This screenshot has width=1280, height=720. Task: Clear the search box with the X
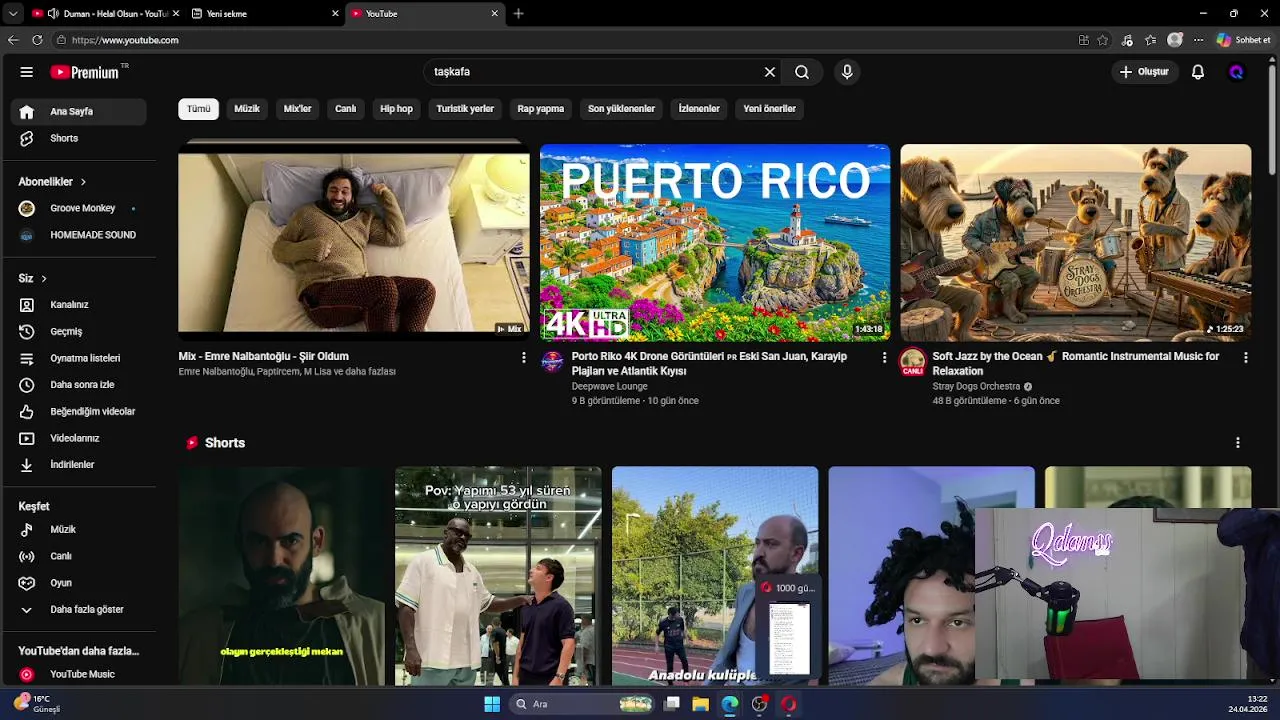(x=770, y=72)
